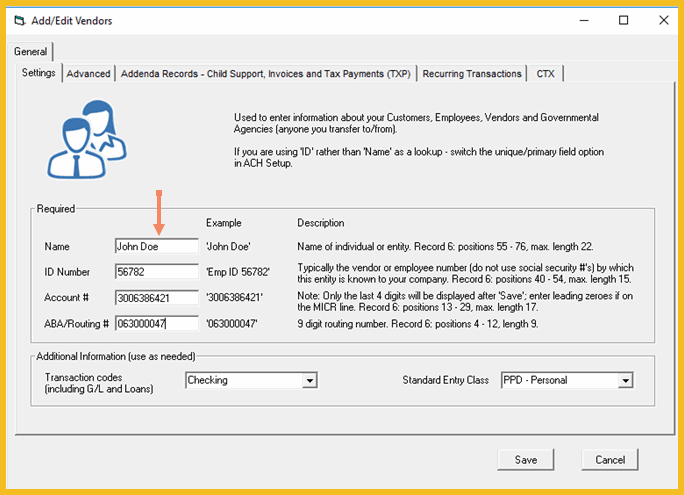Switch to the Recurring Transactions tab
Screen dimensions: 684x495
coord(472,73)
